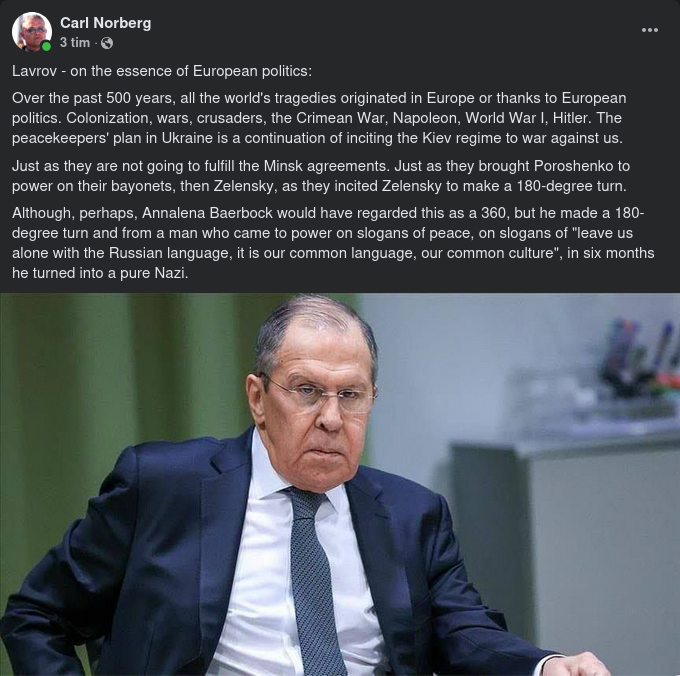Click the "3 tim" post timestamp
Viewport: 680px width, 676px height.
74,43
